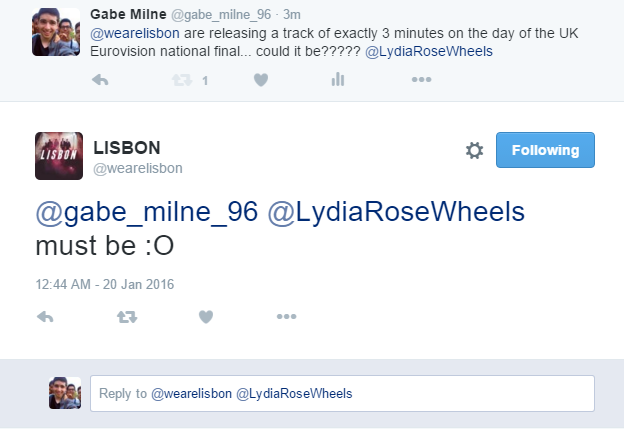This screenshot has width=624, height=429.
Task: Open Gabe Milne's profile avatar
Action: pyautogui.click(x=56, y=32)
